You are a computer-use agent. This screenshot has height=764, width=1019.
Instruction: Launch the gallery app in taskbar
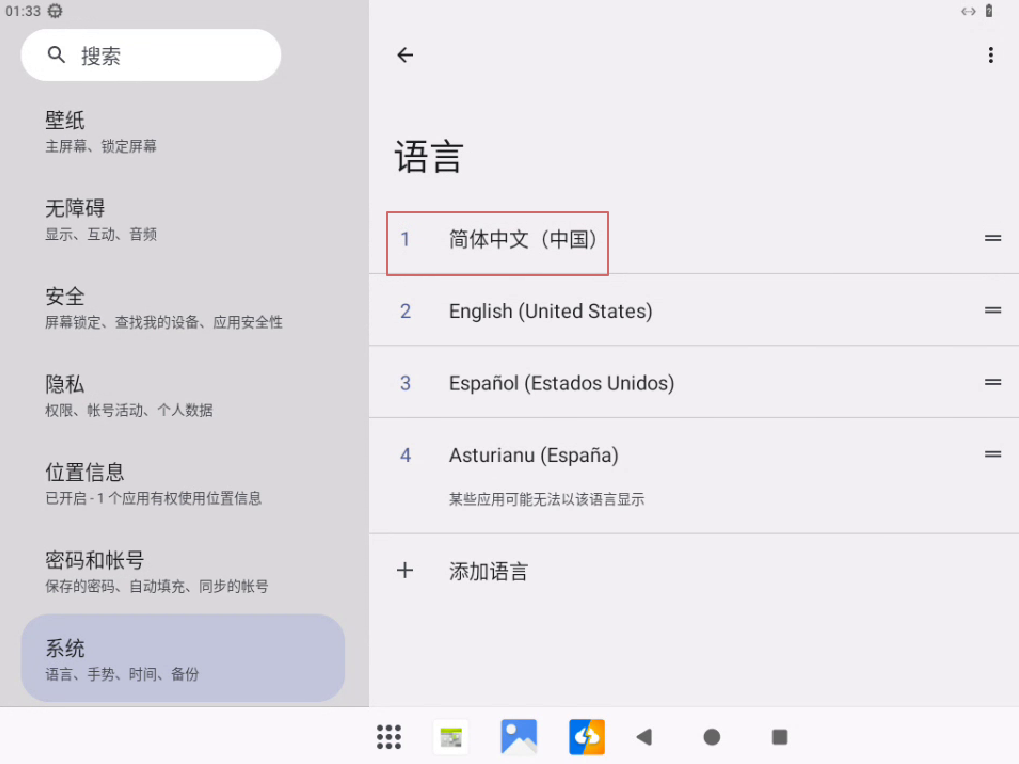pyautogui.click(x=519, y=737)
